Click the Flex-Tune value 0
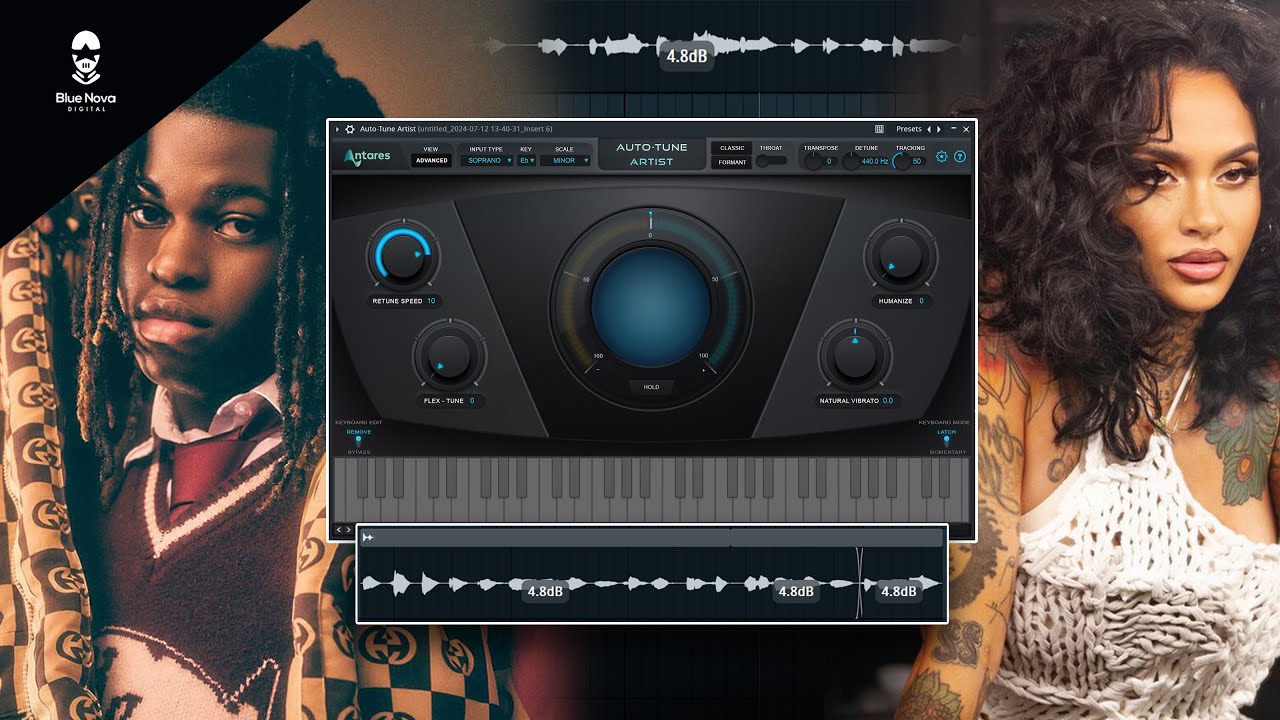The height and width of the screenshot is (720, 1280). coord(471,401)
